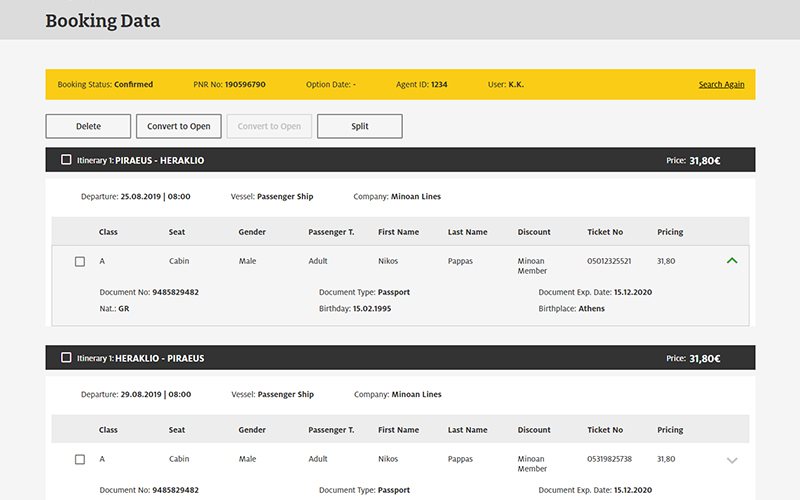The height and width of the screenshot is (500, 800).
Task: Select passenger checkbox for ticket 05012325521
Action: (x=80, y=262)
